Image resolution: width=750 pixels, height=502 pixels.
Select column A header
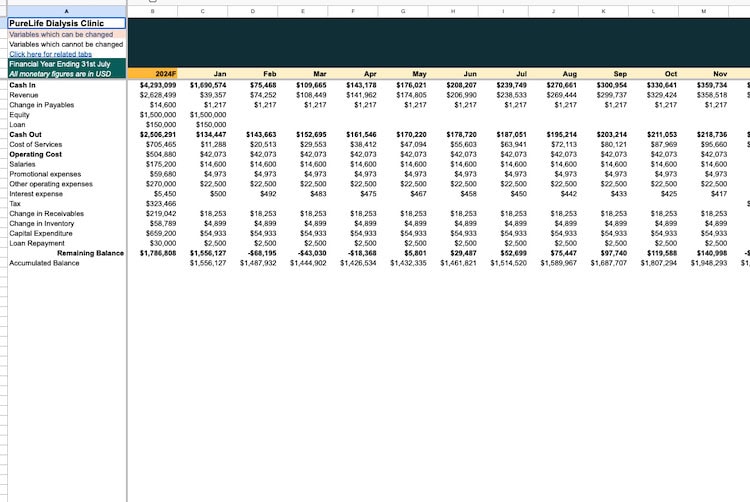click(67, 11)
